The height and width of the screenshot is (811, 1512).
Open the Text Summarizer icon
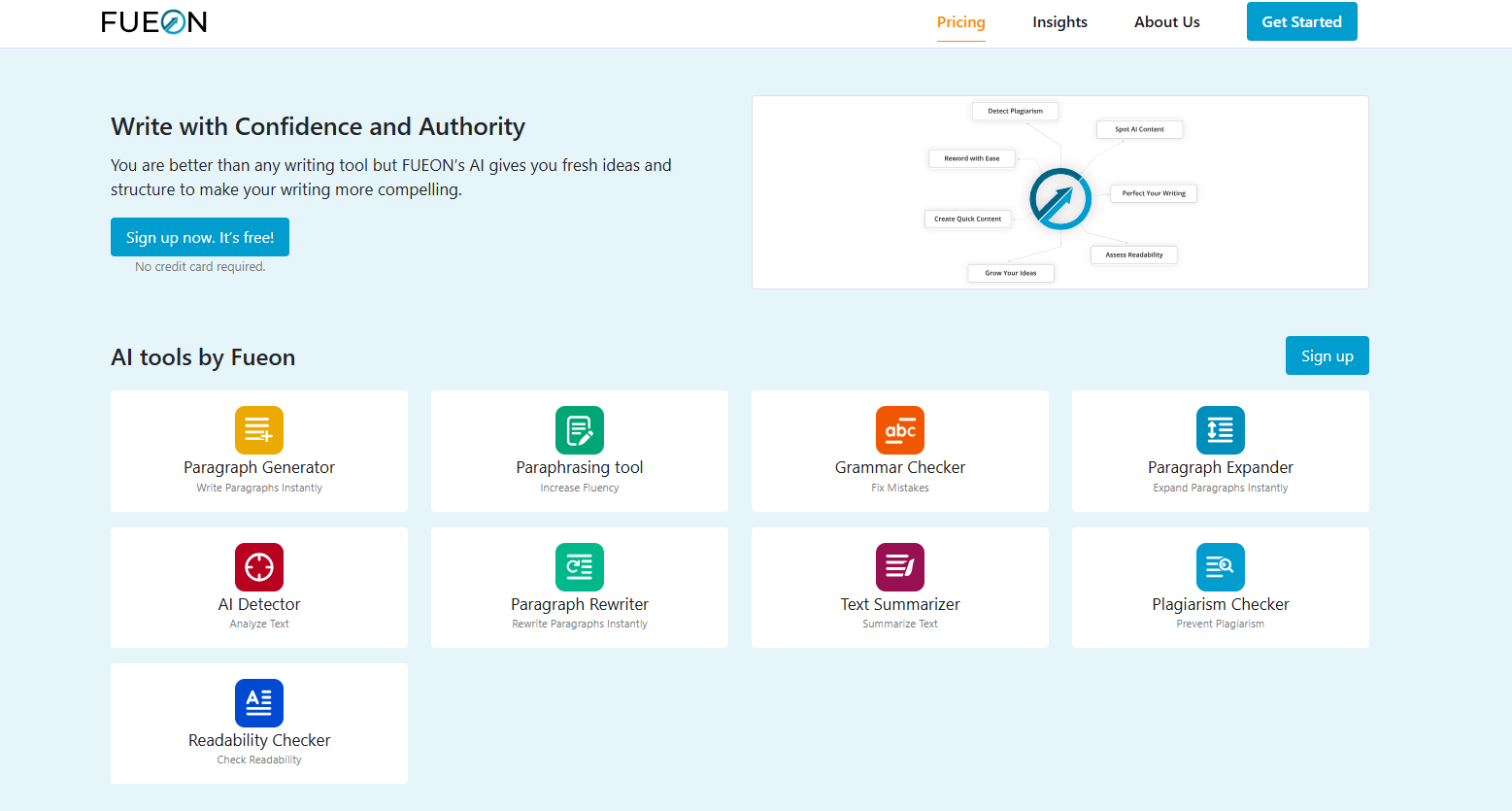click(900, 567)
